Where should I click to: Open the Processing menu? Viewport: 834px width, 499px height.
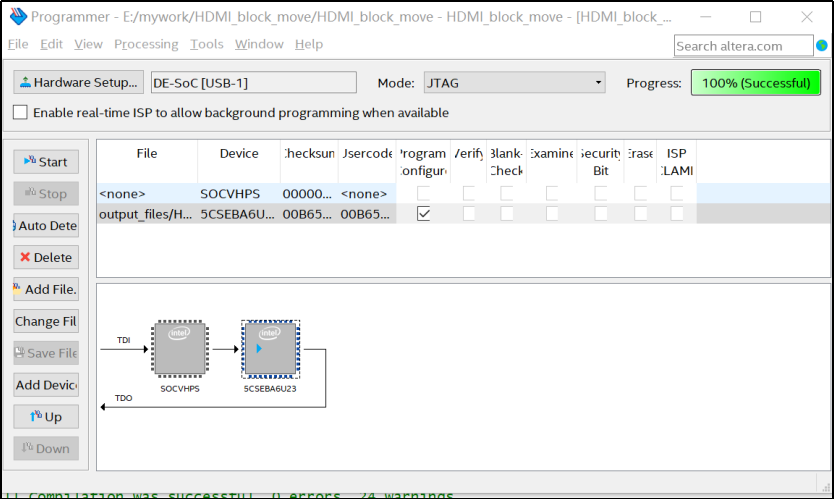[x=146, y=44]
